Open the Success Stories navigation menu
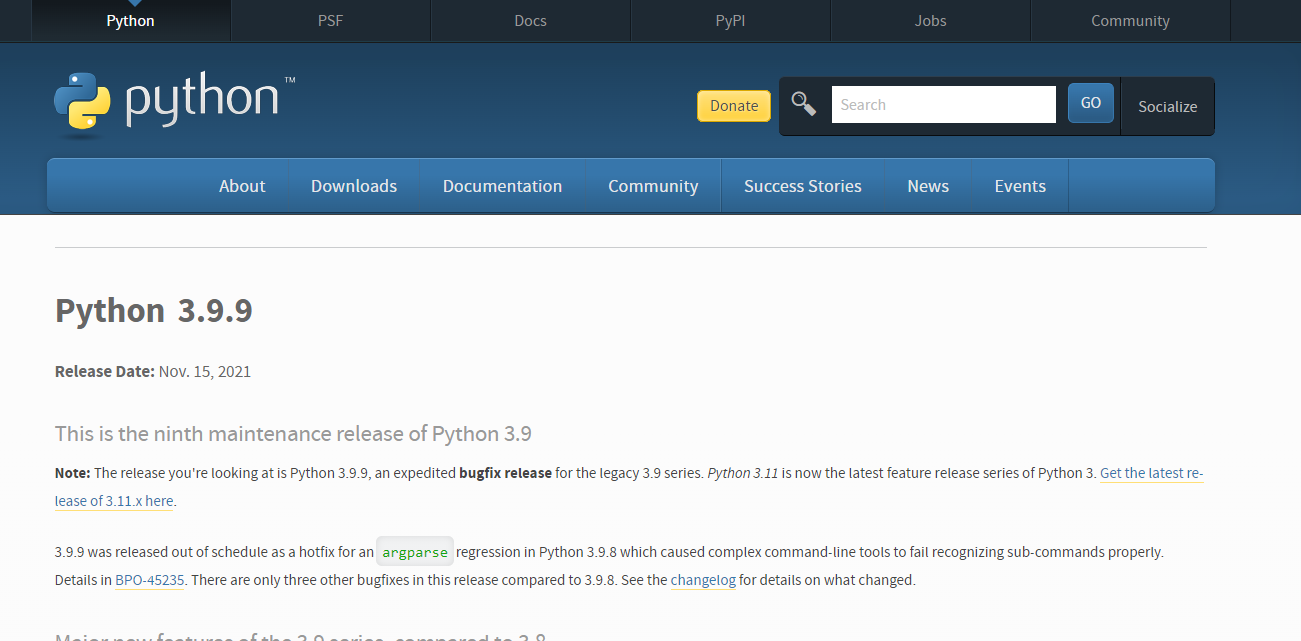Screen dimensions: 1301x641 pos(803,186)
